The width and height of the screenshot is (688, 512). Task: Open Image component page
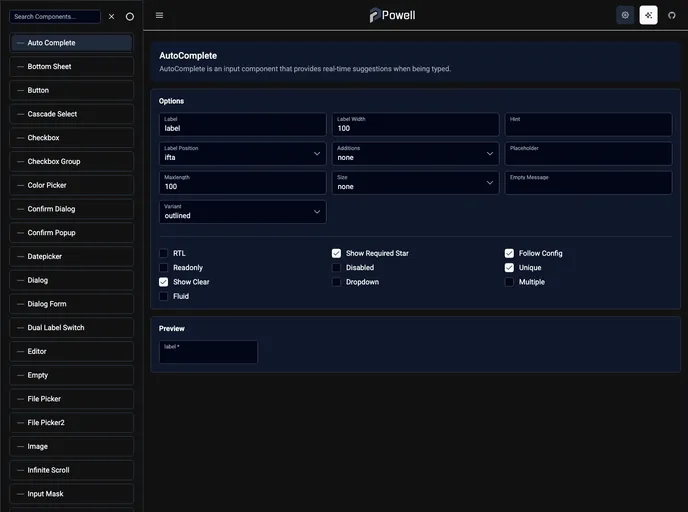(x=72, y=446)
